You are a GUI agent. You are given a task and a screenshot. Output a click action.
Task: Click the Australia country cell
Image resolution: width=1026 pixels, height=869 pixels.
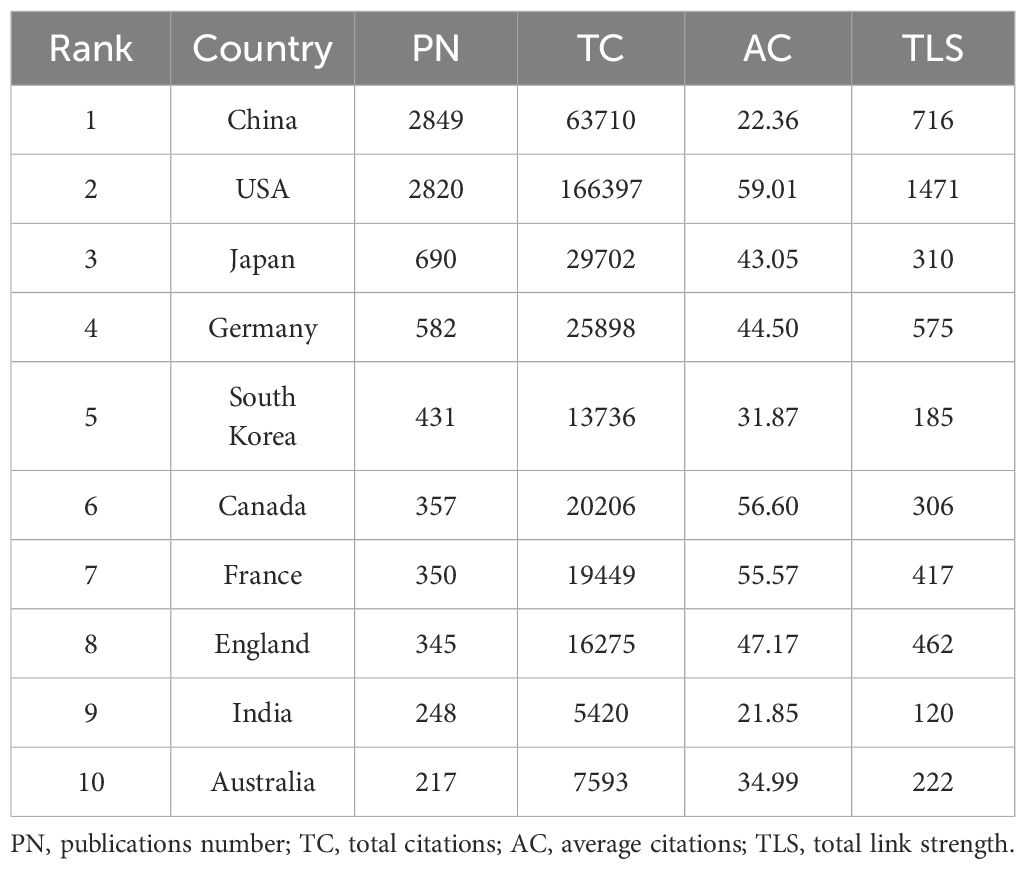tap(262, 782)
